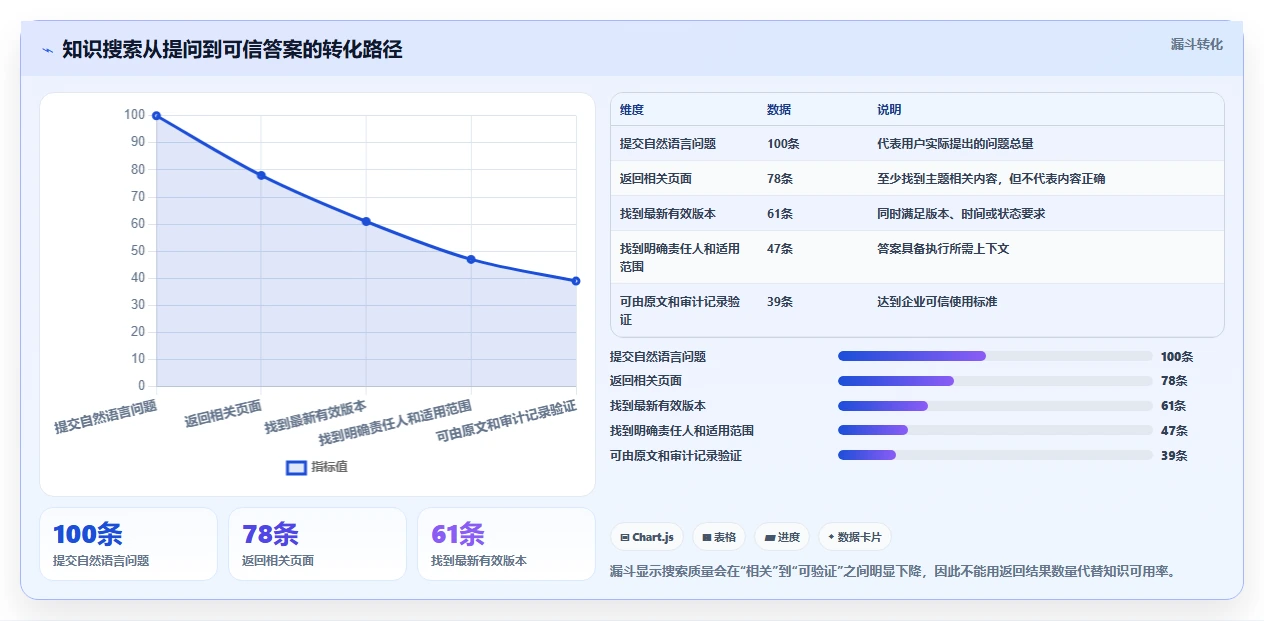Select the Chart.js chip
Screen dimensions: 1264x621
click(647, 537)
